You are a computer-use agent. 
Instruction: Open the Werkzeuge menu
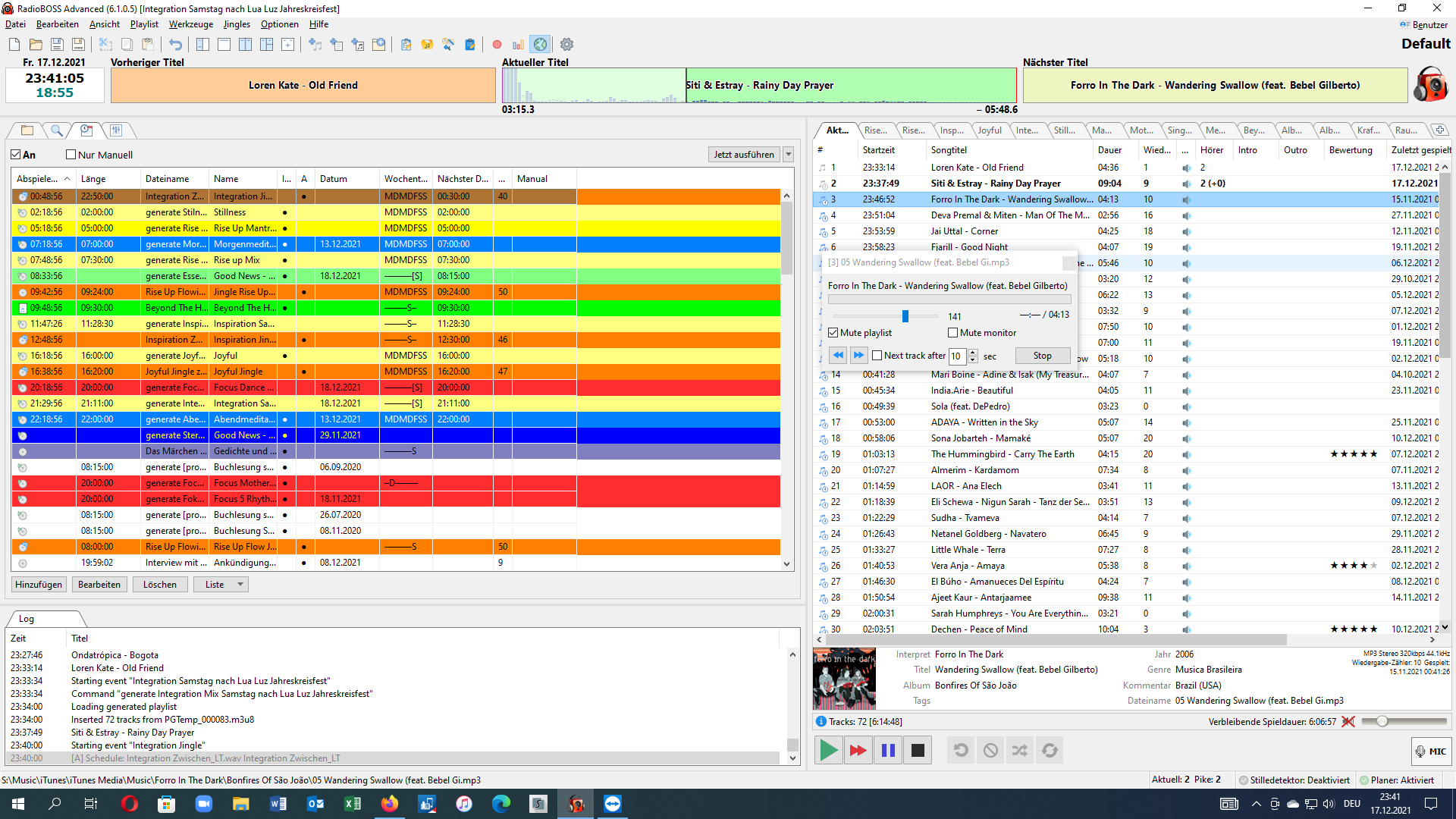190,24
